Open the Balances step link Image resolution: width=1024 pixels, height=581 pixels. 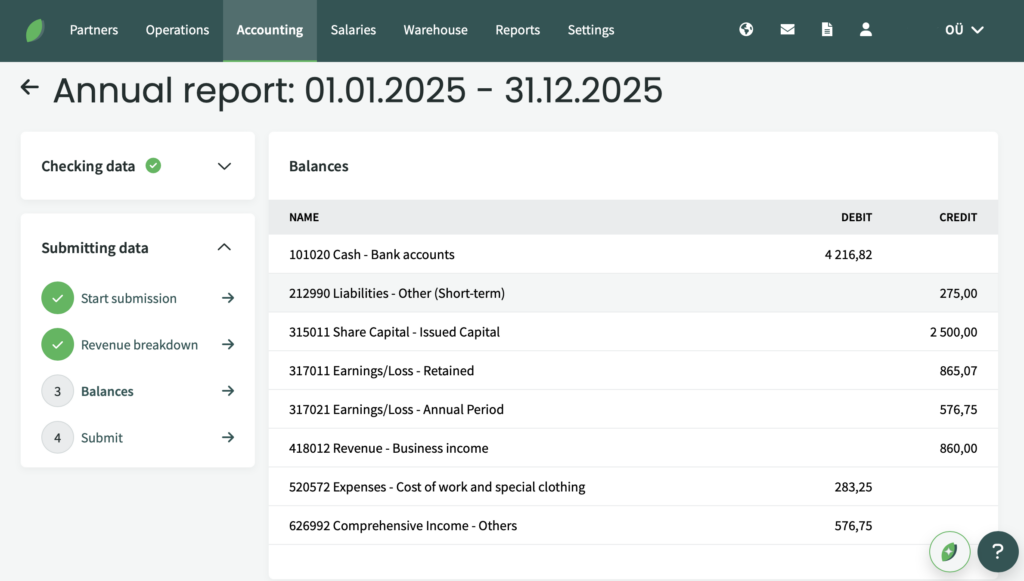107,391
